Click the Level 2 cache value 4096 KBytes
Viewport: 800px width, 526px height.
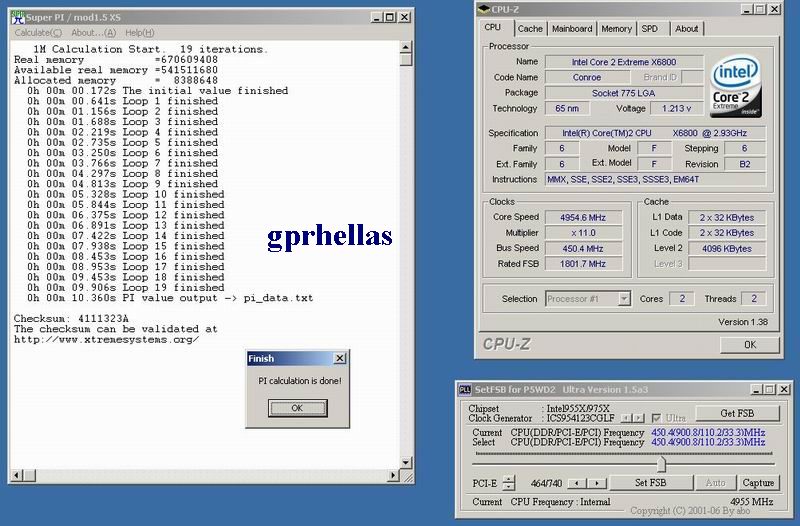tap(727, 249)
